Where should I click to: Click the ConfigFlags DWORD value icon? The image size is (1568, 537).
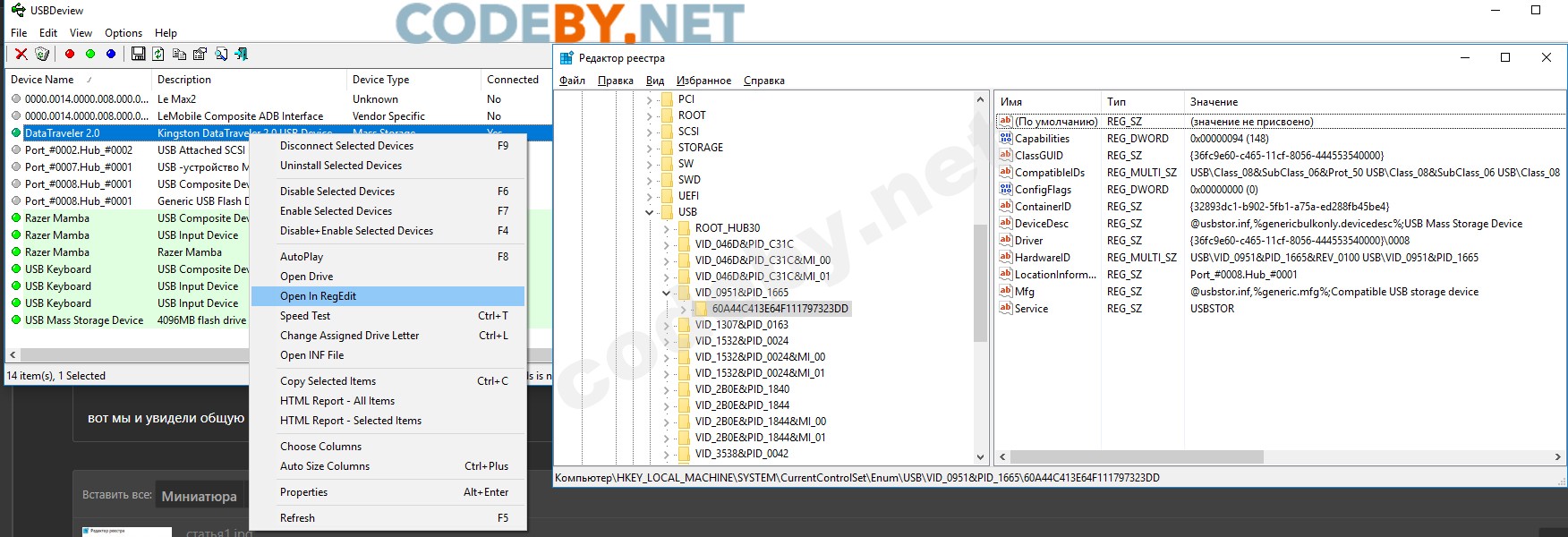tap(1006, 190)
